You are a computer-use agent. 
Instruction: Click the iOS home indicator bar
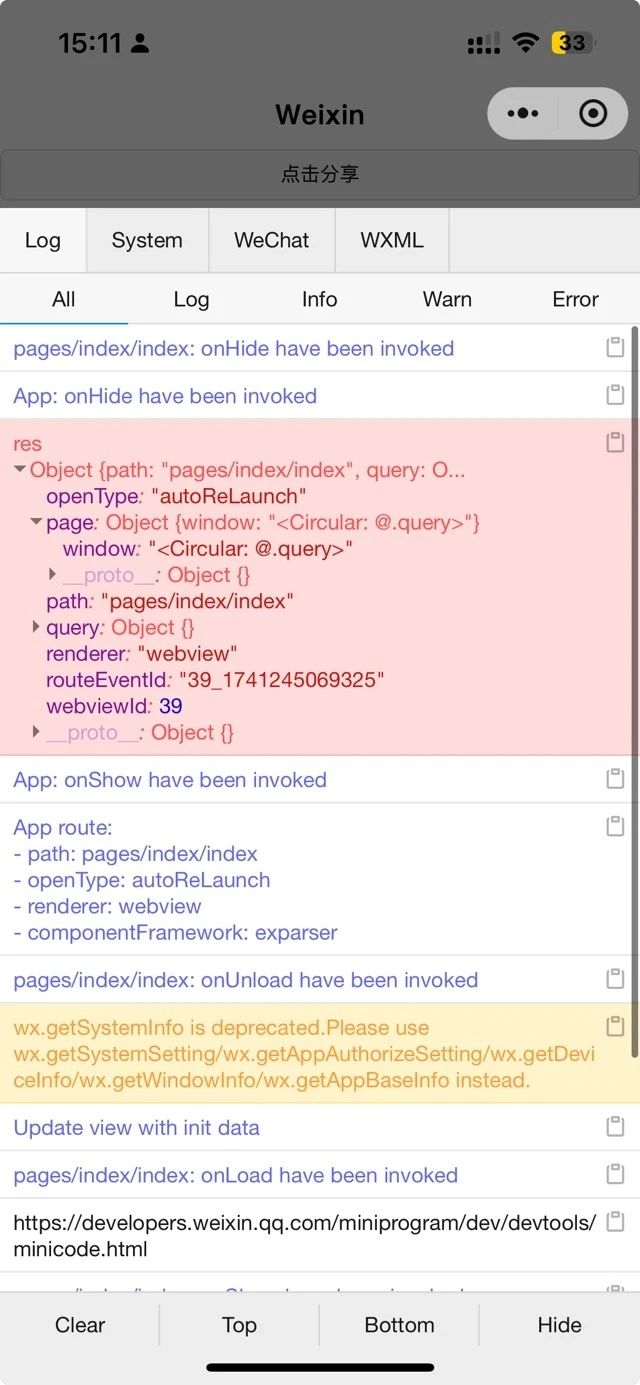point(320,1367)
